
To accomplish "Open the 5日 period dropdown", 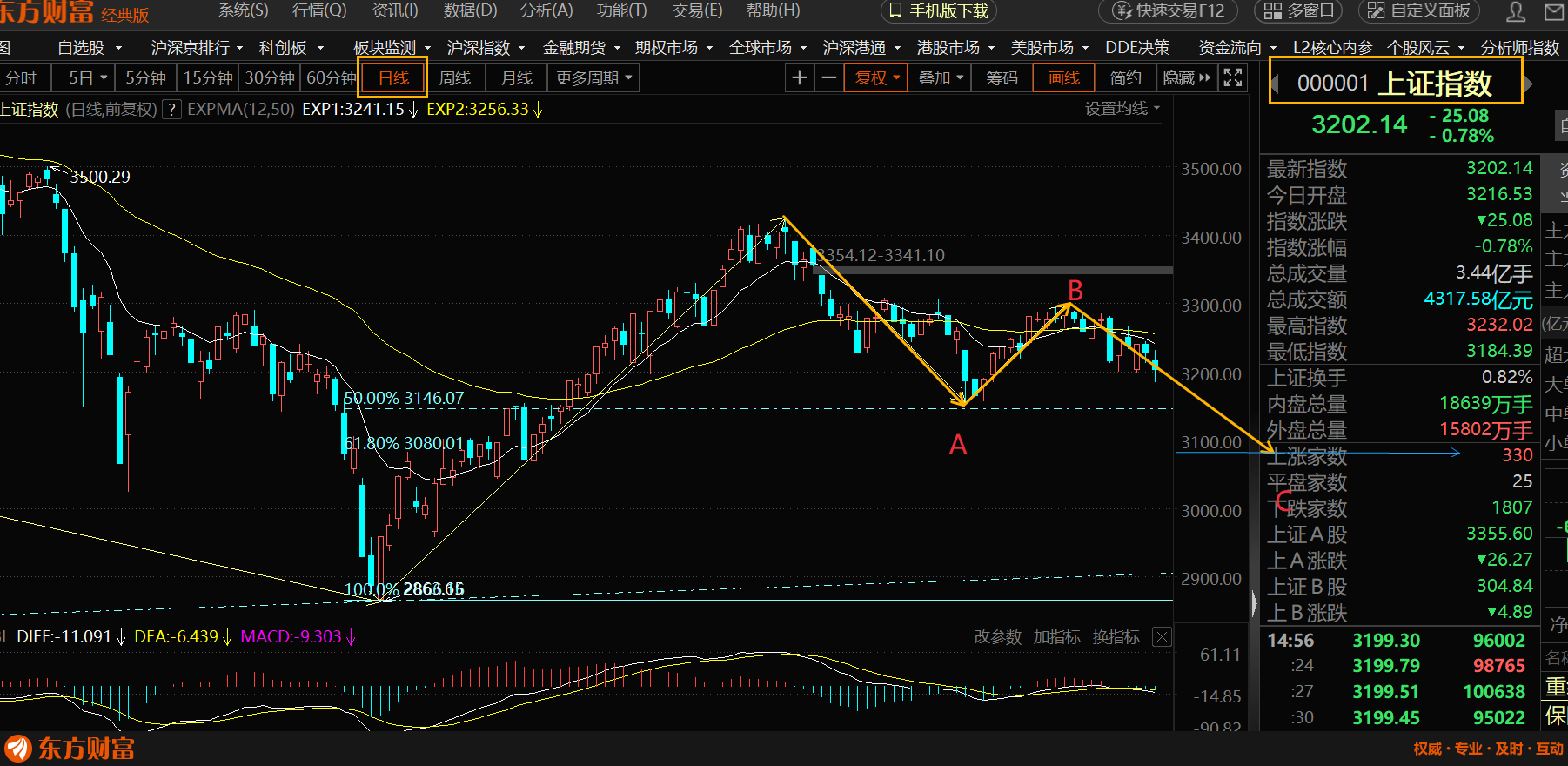I will point(87,78).
